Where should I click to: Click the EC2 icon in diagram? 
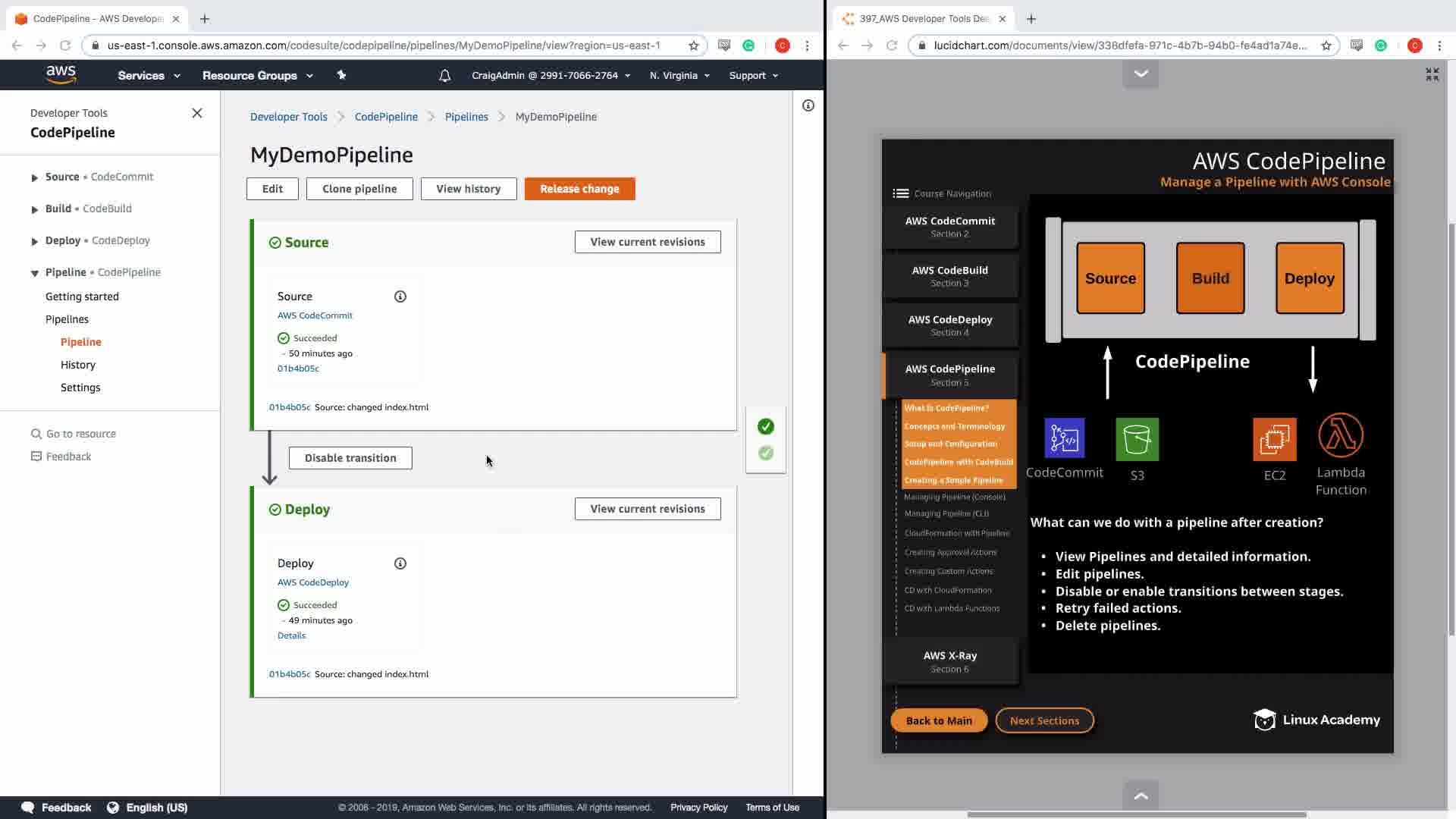click(1274, 439)
